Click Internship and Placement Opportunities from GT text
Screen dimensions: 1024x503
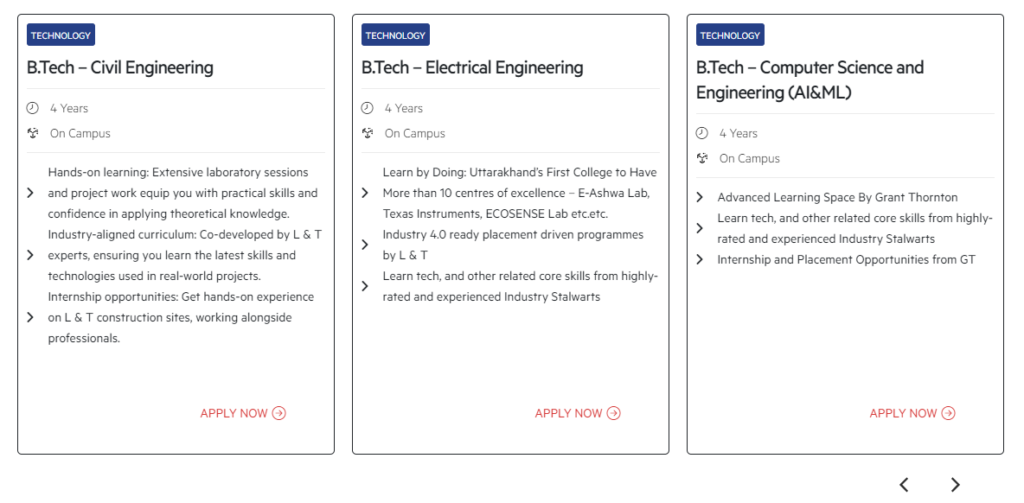coord(846,259)
